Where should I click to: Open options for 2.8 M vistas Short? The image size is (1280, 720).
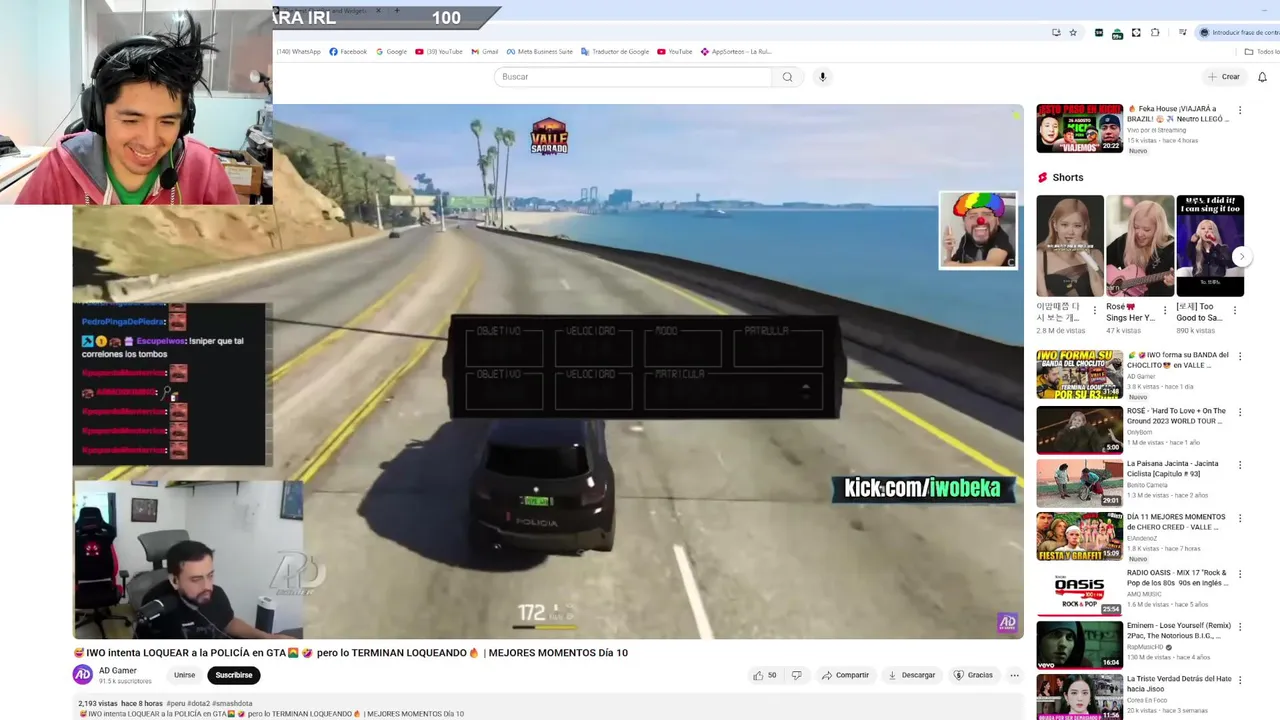1094,310
